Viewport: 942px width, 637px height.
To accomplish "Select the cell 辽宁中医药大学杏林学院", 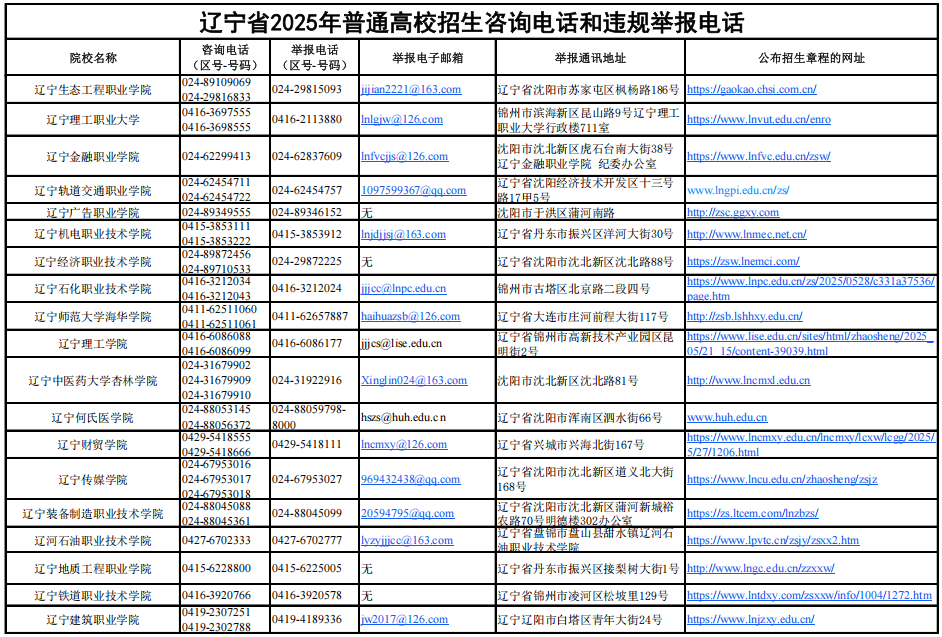I will pos(93,380).
